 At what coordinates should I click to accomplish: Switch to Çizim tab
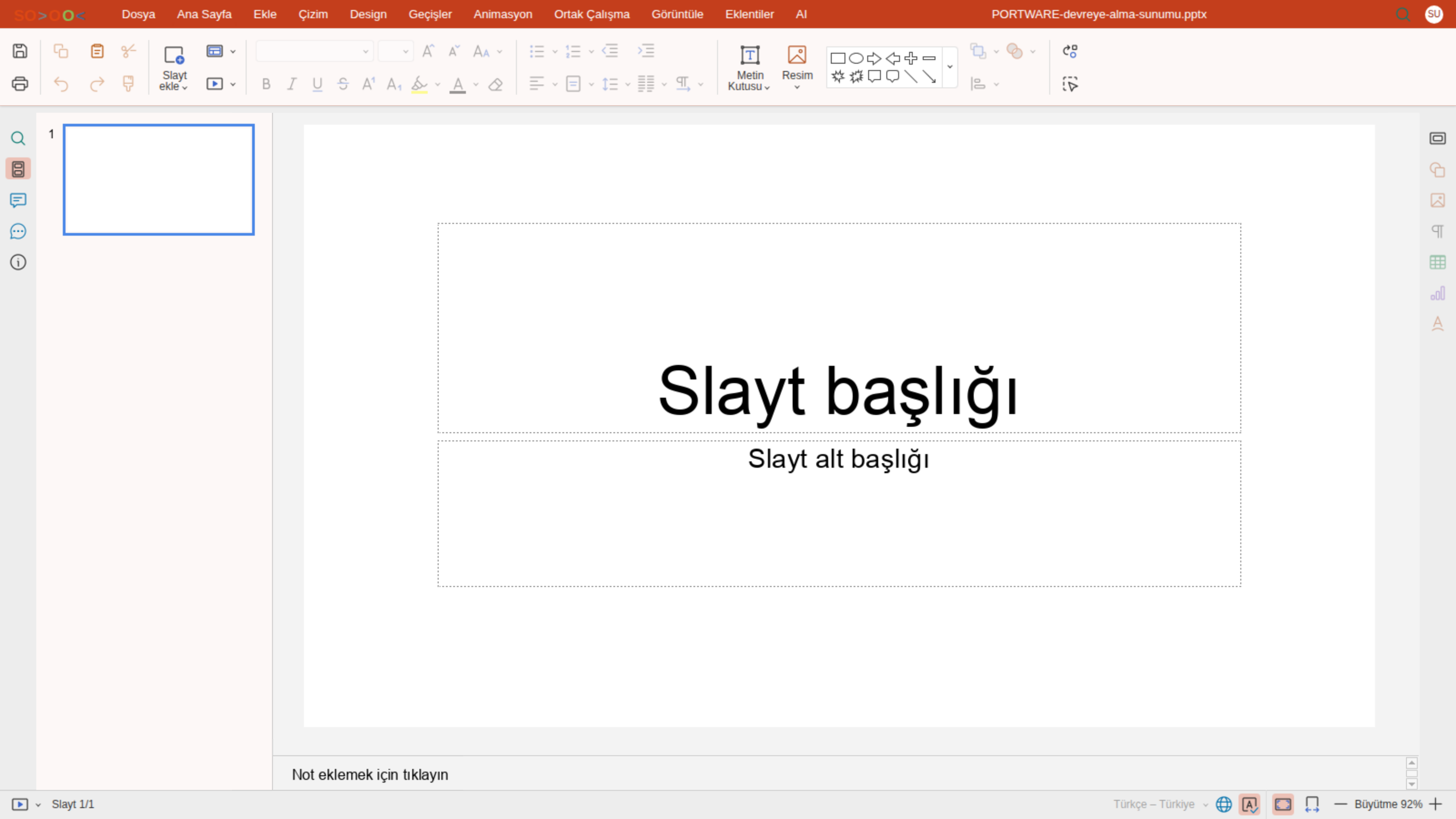click(x=313, y=14)
